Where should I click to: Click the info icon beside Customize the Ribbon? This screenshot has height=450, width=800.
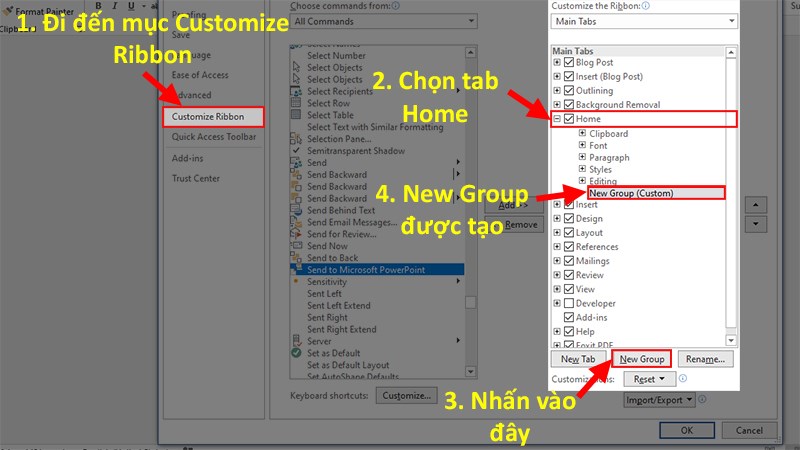(645, 6)
